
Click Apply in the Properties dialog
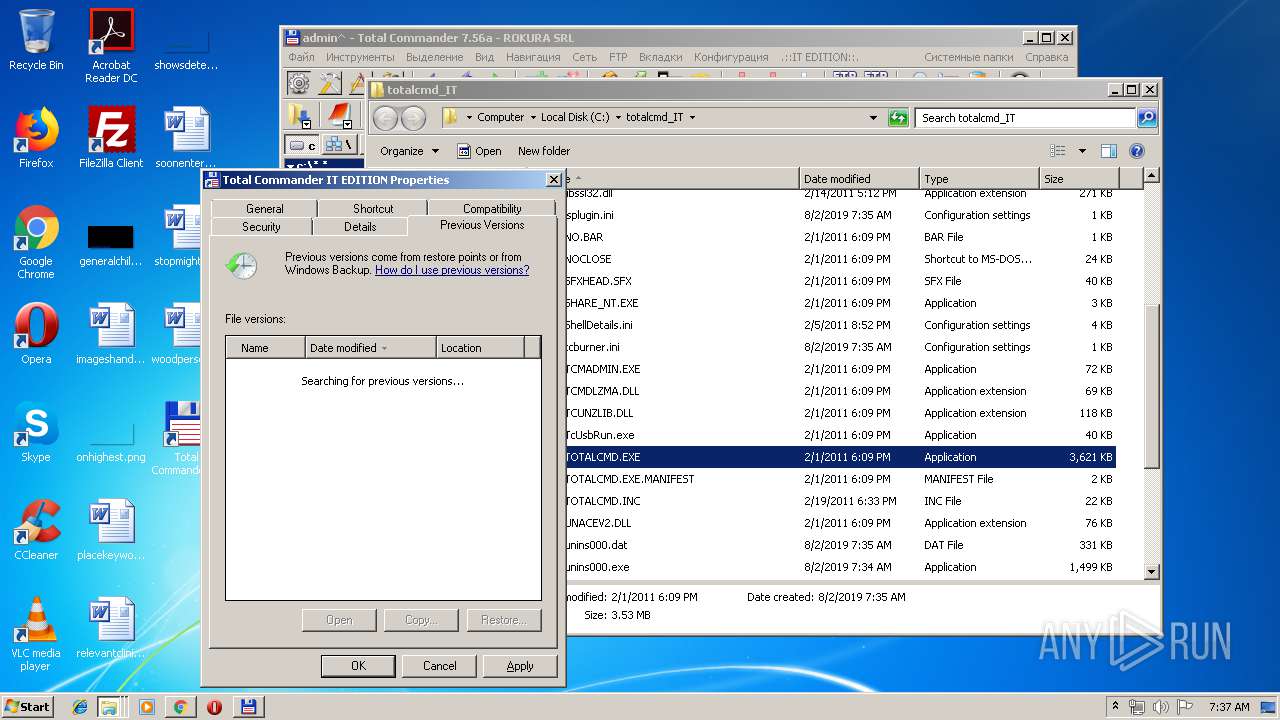point(520,666)
